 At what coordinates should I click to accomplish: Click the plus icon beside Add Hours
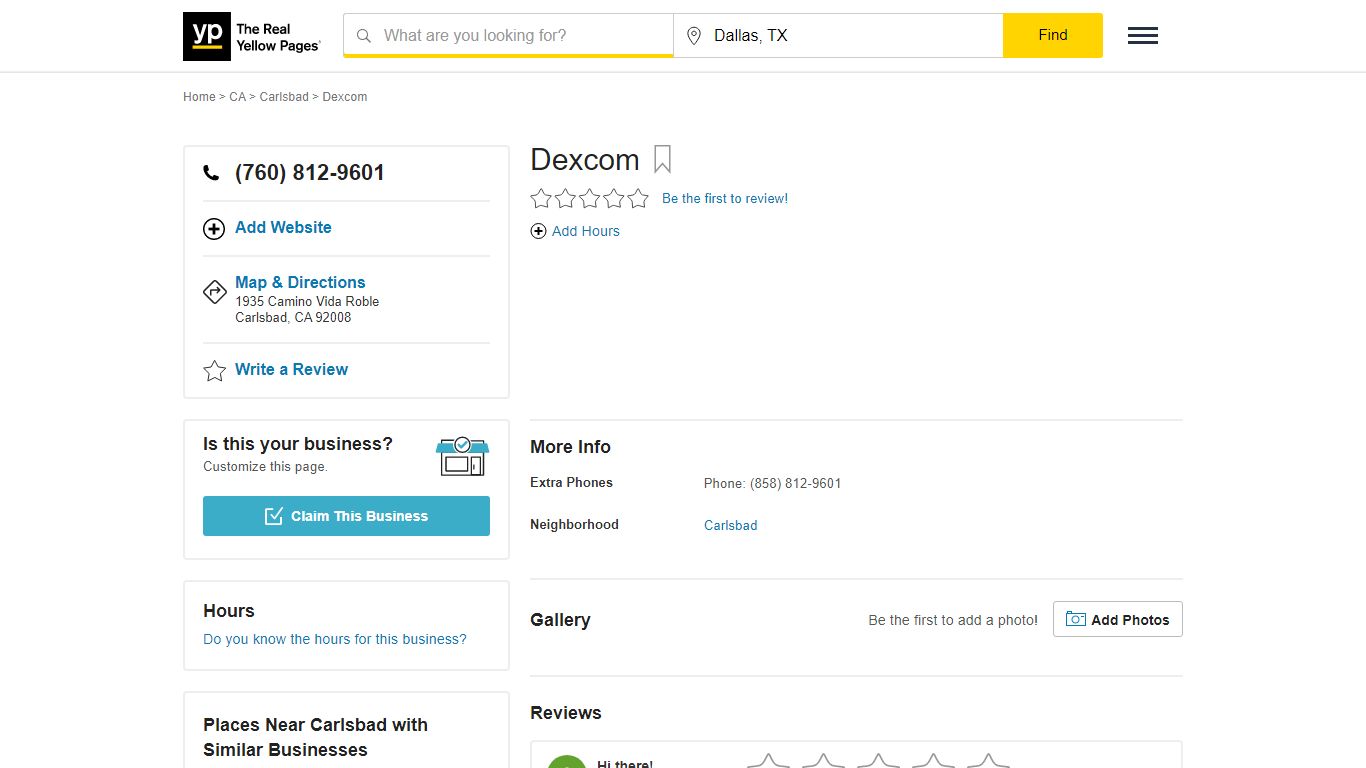point(538,231)
